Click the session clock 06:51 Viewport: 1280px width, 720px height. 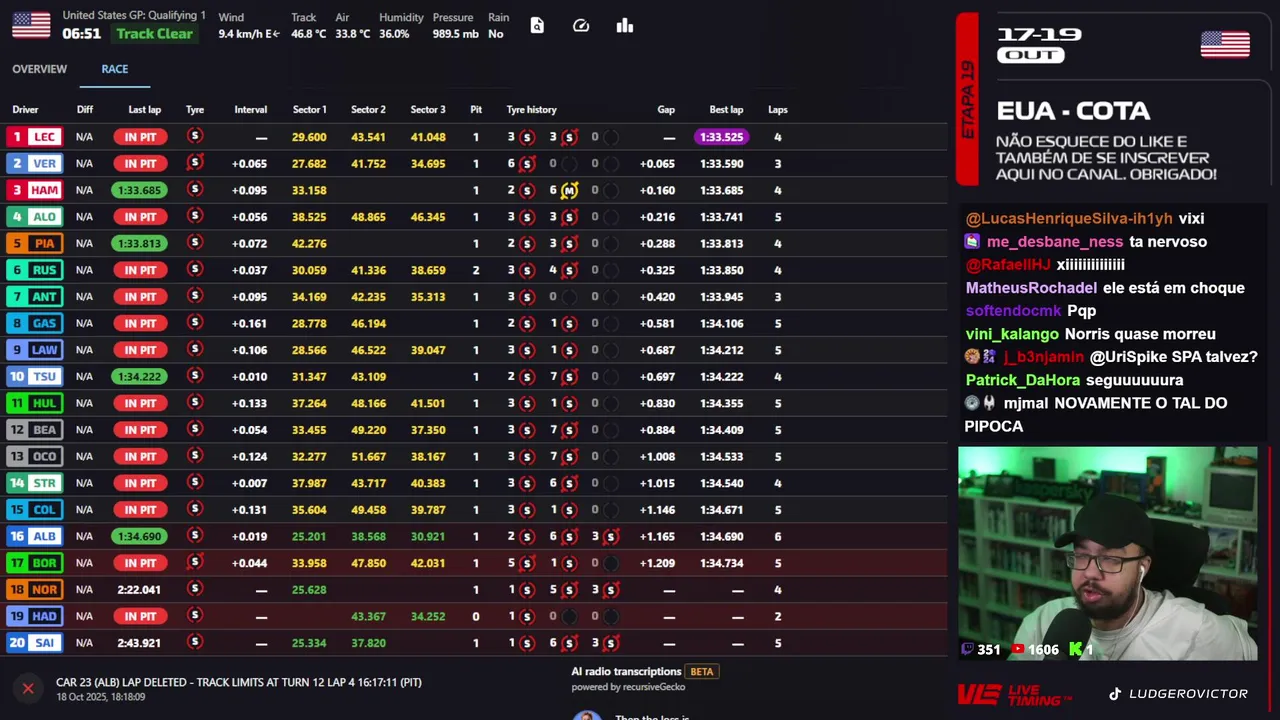[81, 34]
